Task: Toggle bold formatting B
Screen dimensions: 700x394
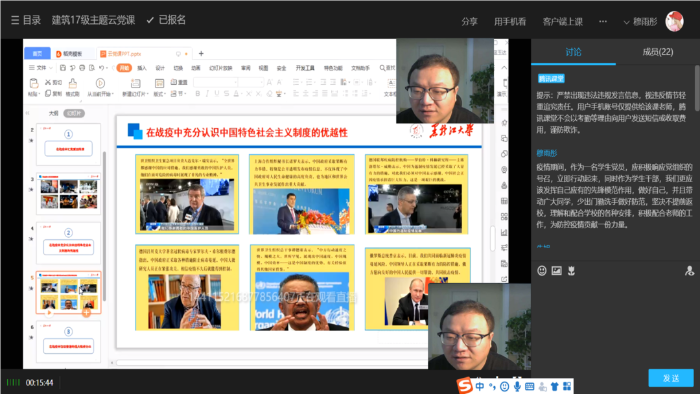Action: click(197, 94)
